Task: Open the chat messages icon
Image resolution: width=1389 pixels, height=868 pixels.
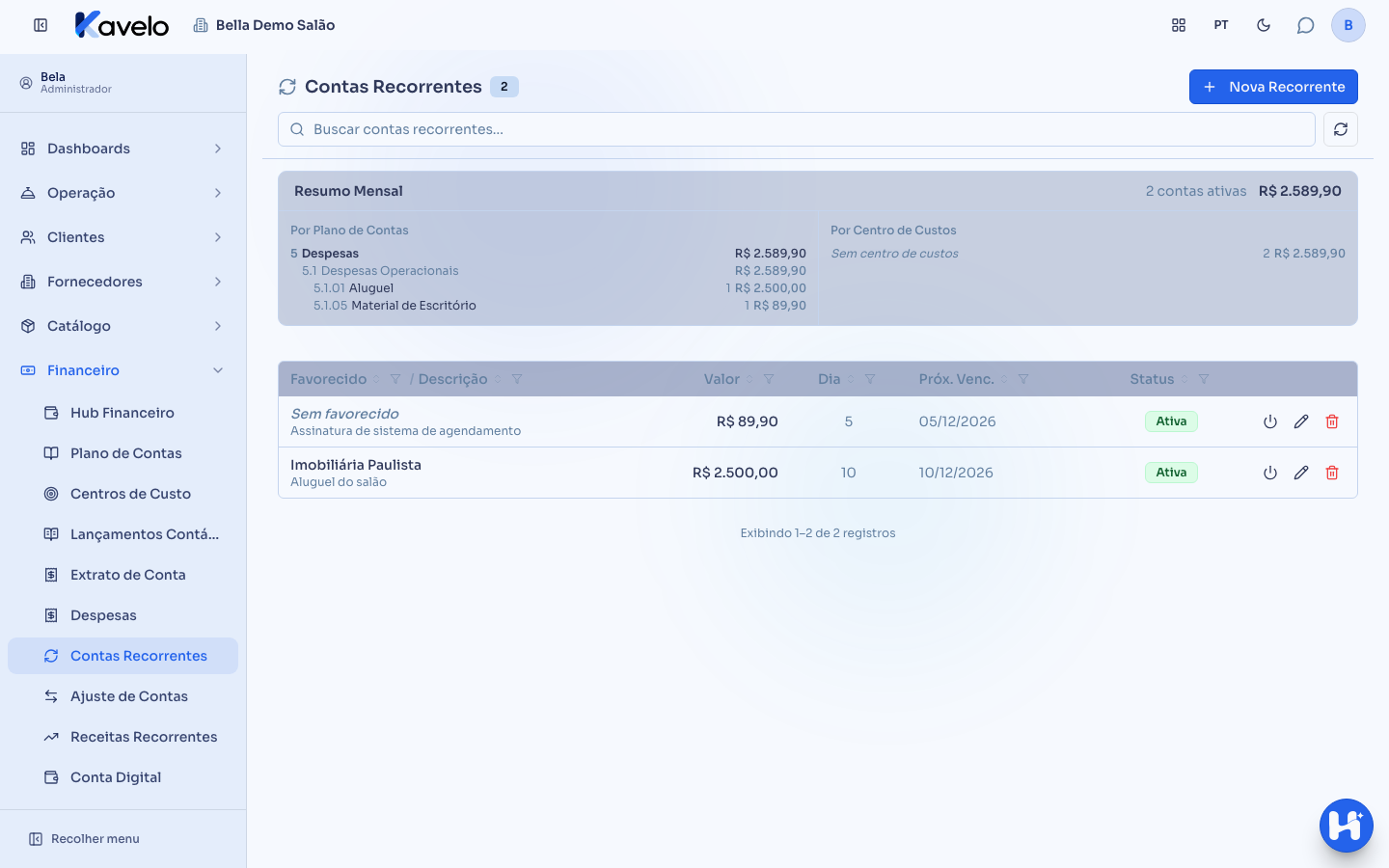Action: (1306, 25)
